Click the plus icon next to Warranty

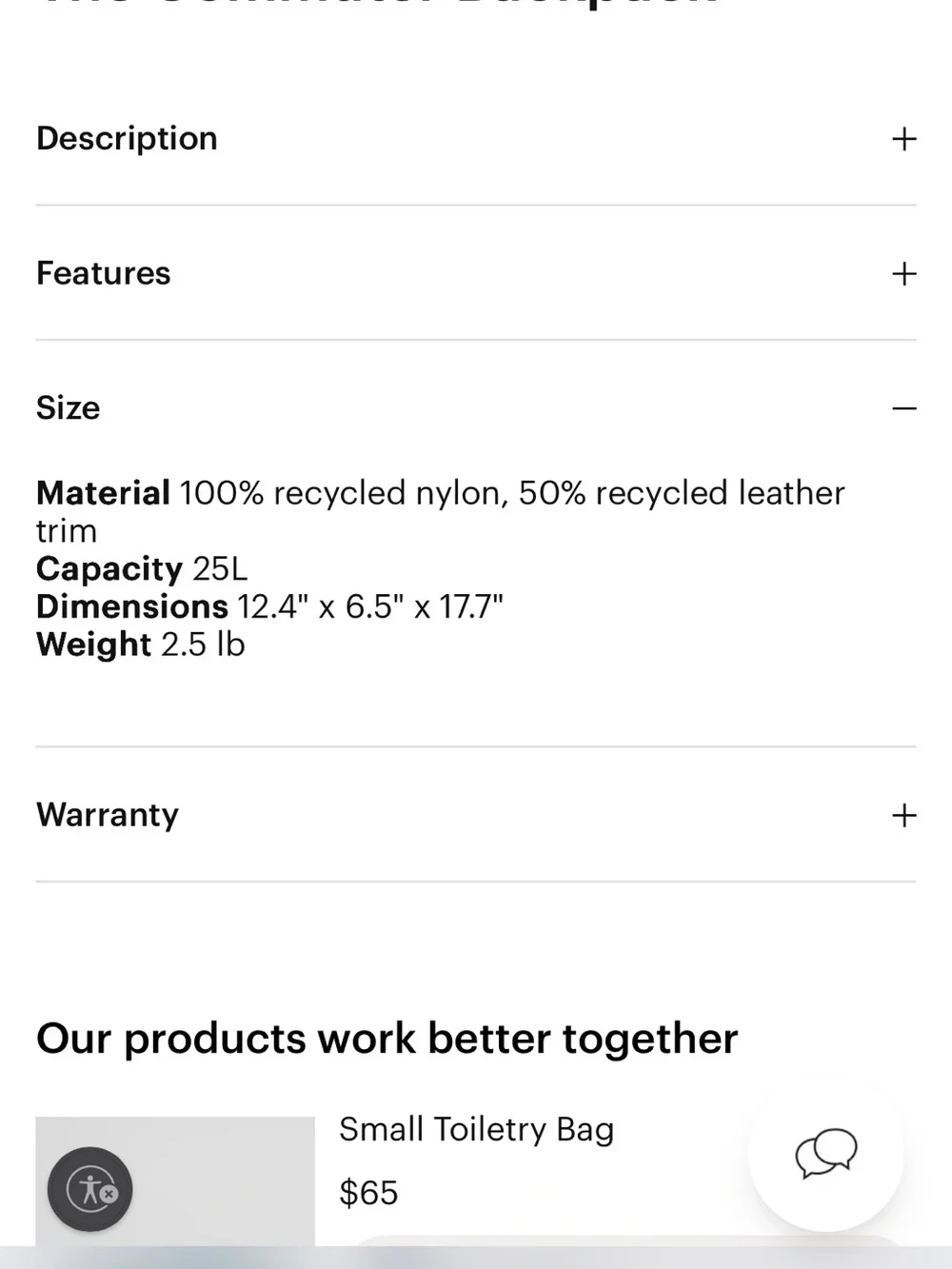pos(903,815)
